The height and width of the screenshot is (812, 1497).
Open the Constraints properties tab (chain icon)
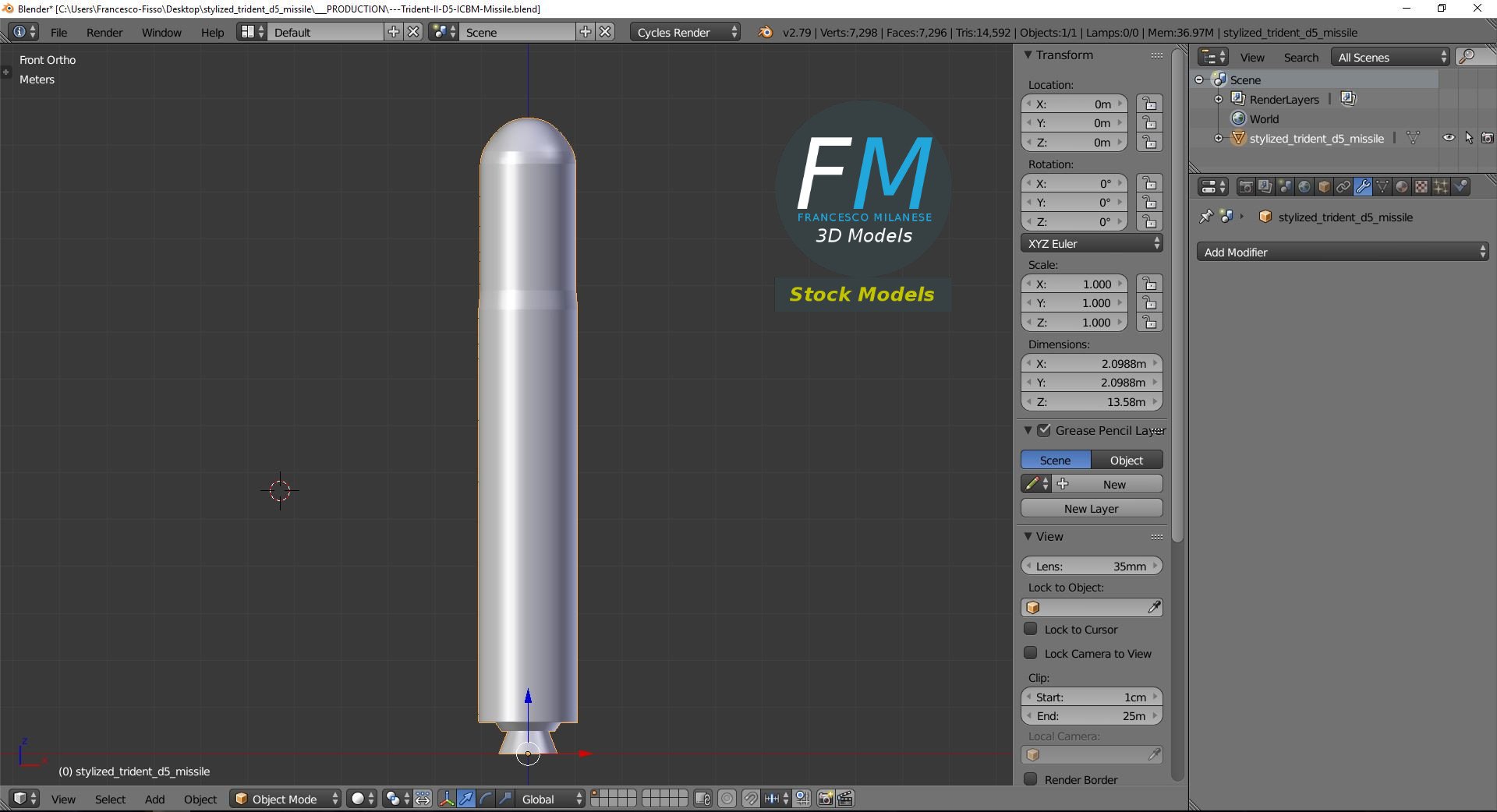pos(1343,187)
